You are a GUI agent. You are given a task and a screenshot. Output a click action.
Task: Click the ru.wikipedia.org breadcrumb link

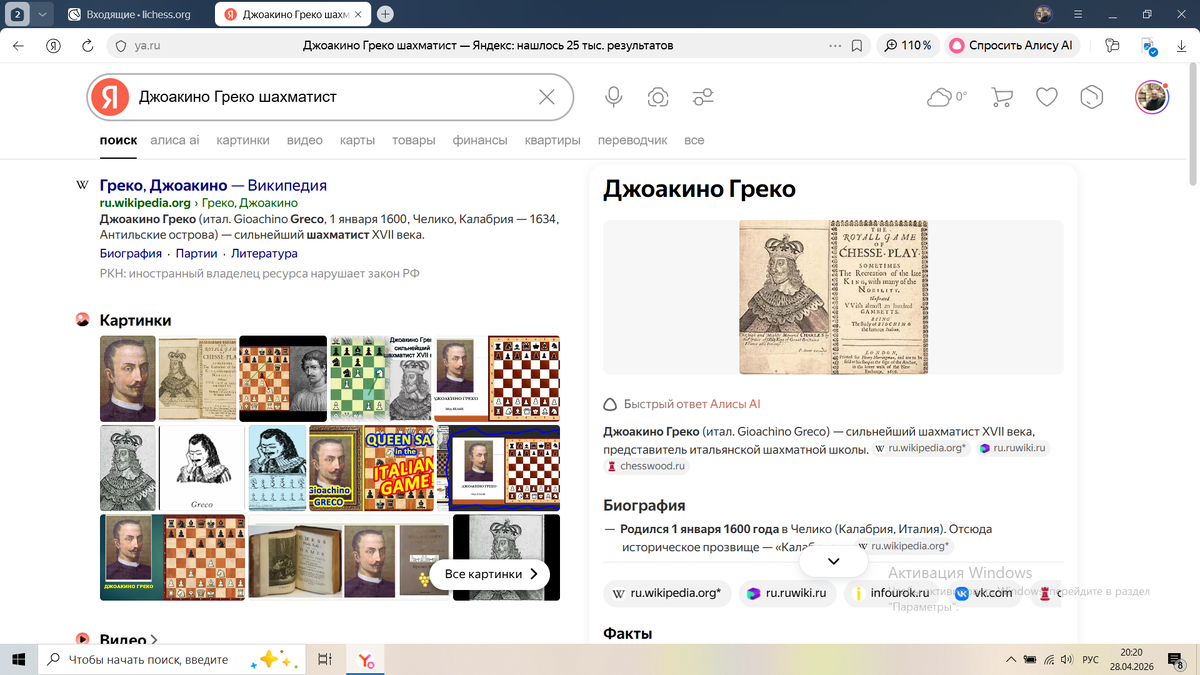coord(145,203)
